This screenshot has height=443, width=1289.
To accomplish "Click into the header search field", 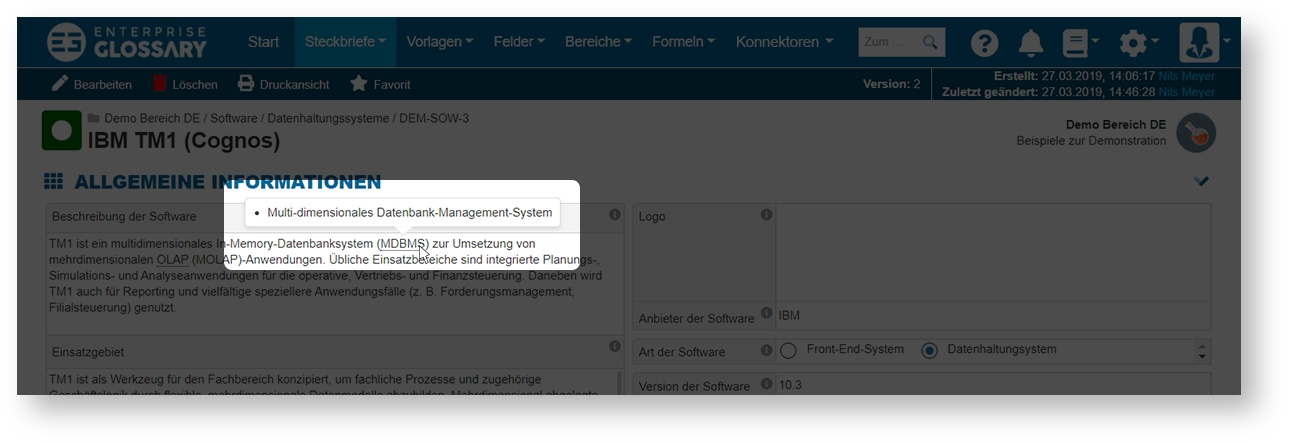I will click(888, 42).
